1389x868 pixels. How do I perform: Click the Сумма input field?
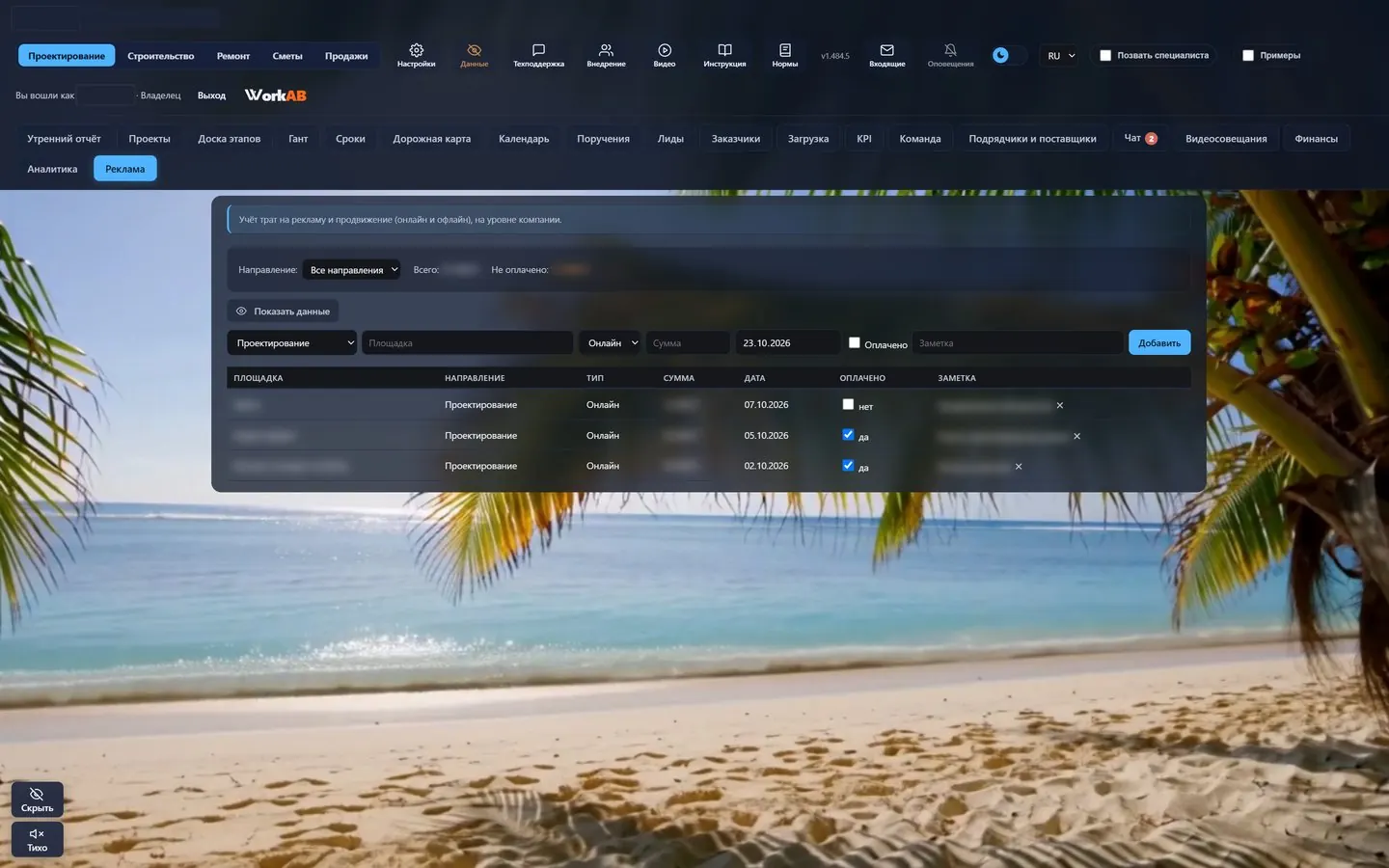(688, 342)
